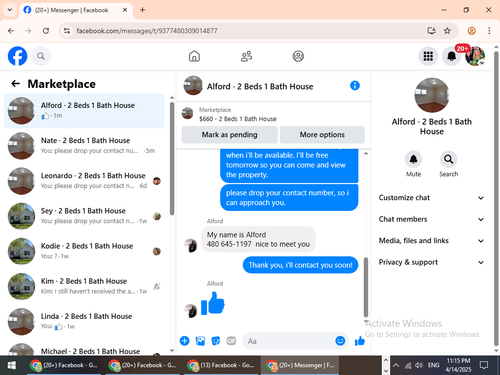
Task: Click the back arrow beside Marketplace
Action: [x=16, y=84]
